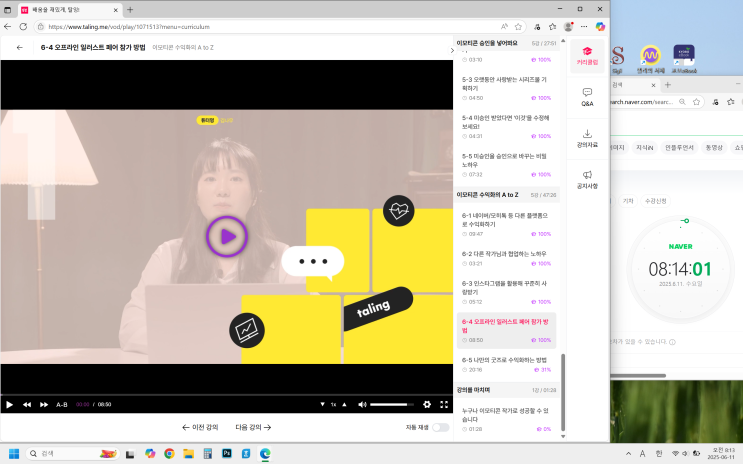Viewport: 743px width, 464px height.
Task: Click the Windows taskbar search box
Action: [x=72, y=454]
